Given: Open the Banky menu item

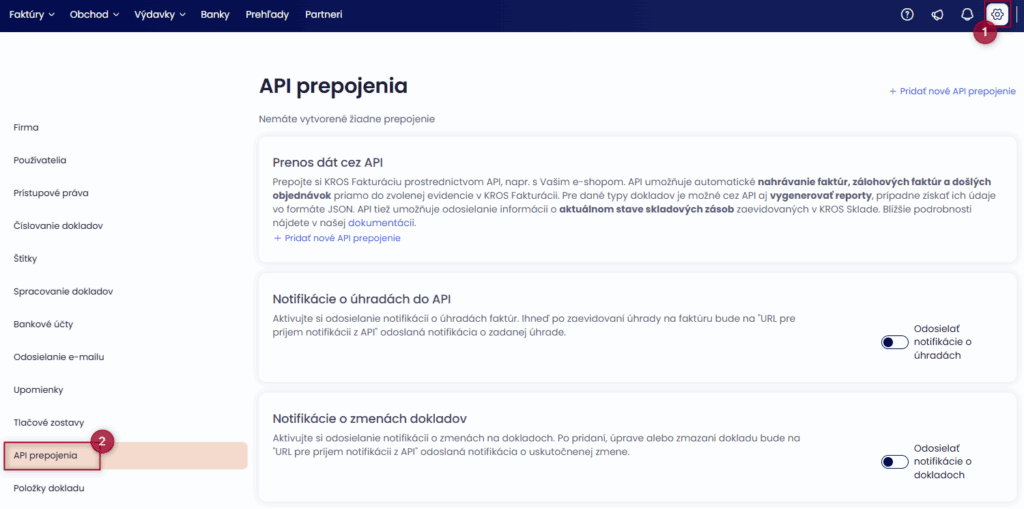Looking at the screenshot, I should pos(214,15).
